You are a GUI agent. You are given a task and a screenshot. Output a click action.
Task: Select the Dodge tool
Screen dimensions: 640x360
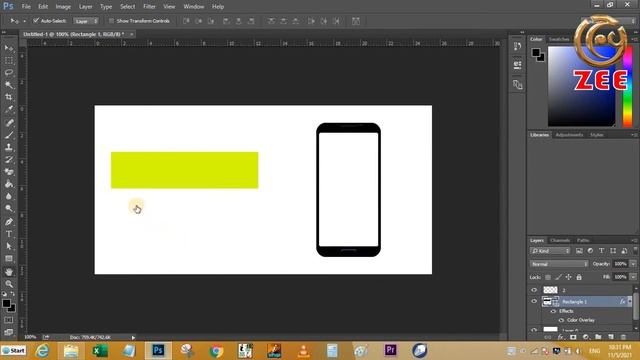pos(9,209)
